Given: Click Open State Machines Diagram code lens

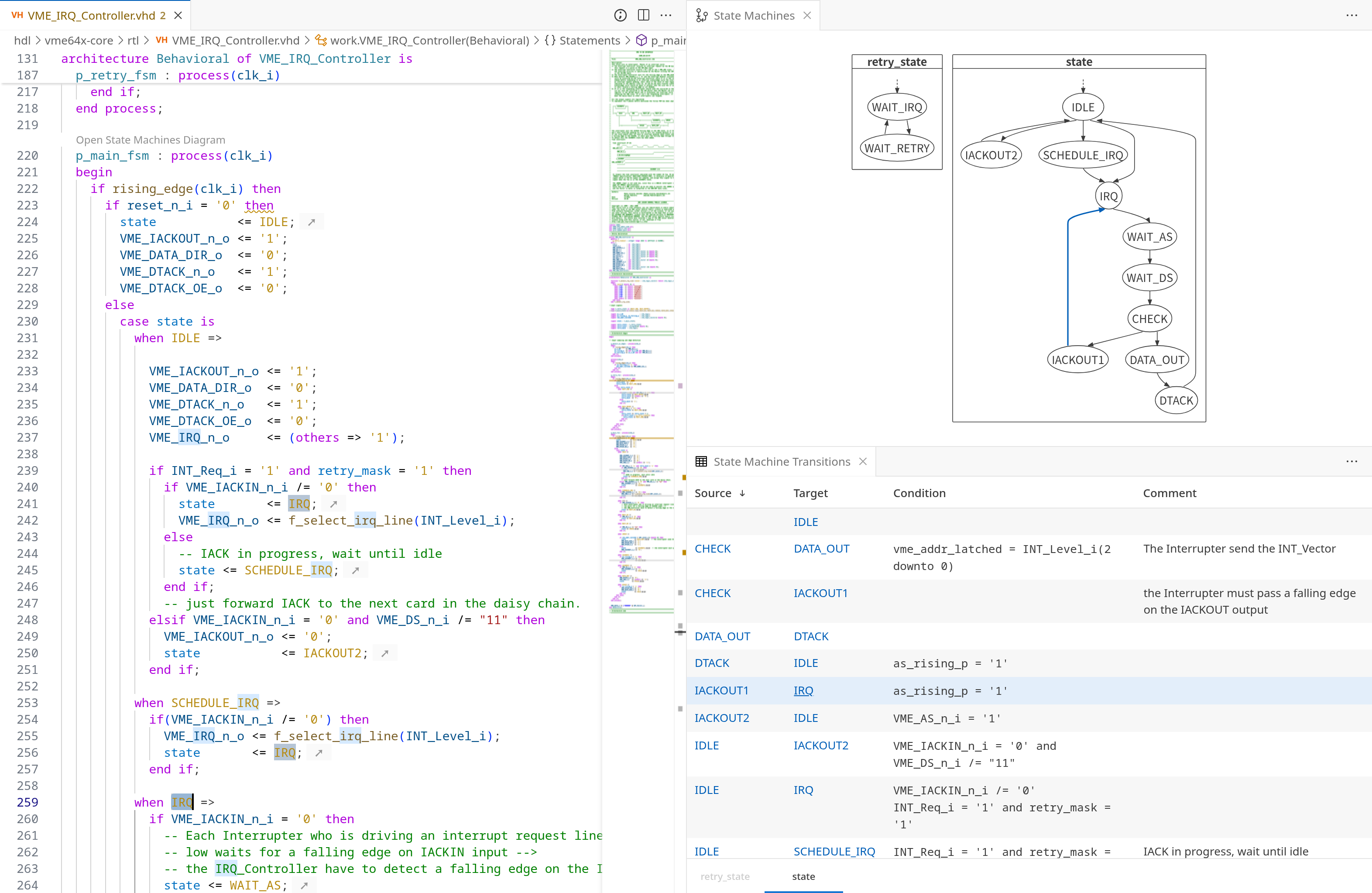Looking at the screenshot, I should click(151, 140).
